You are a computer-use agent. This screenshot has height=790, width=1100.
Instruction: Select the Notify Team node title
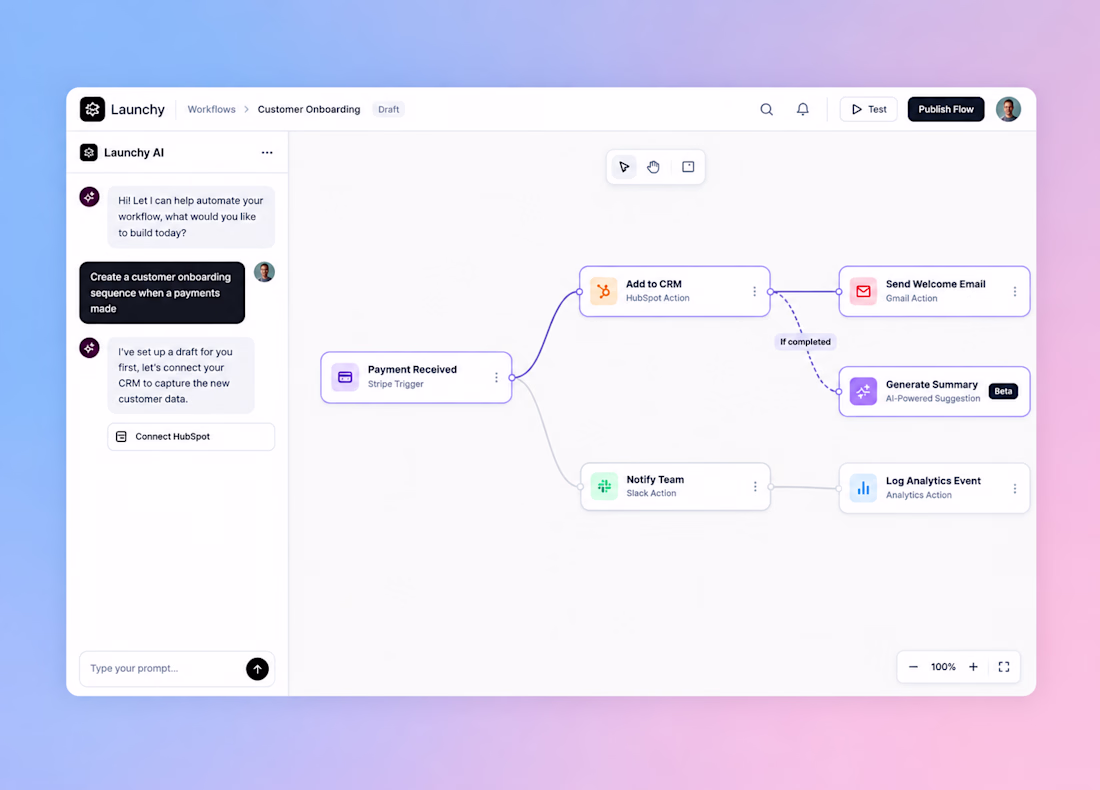tap(655, 480)
